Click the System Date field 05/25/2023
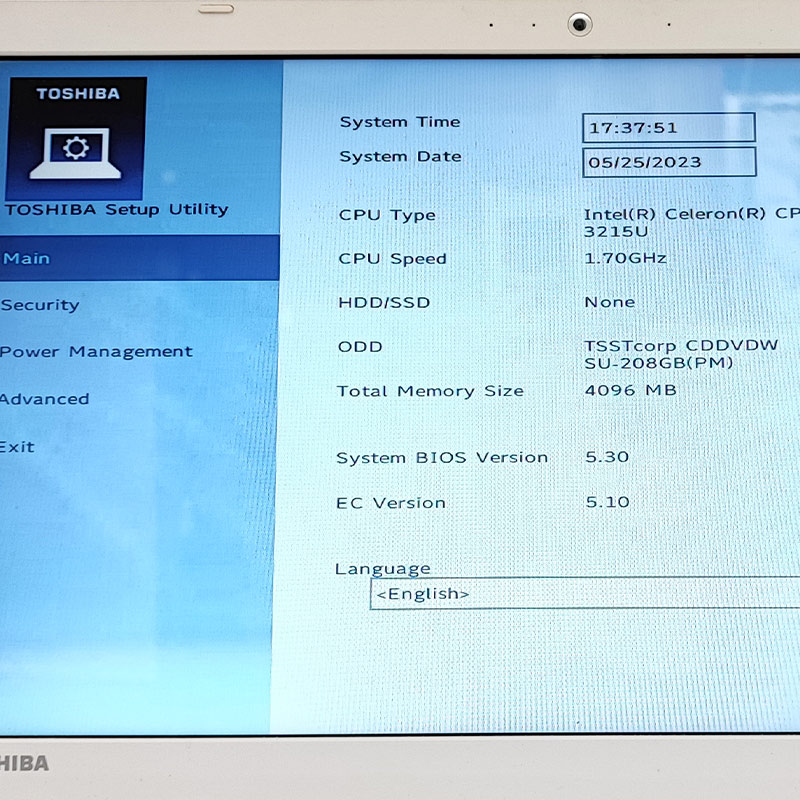 pos(669,162)
